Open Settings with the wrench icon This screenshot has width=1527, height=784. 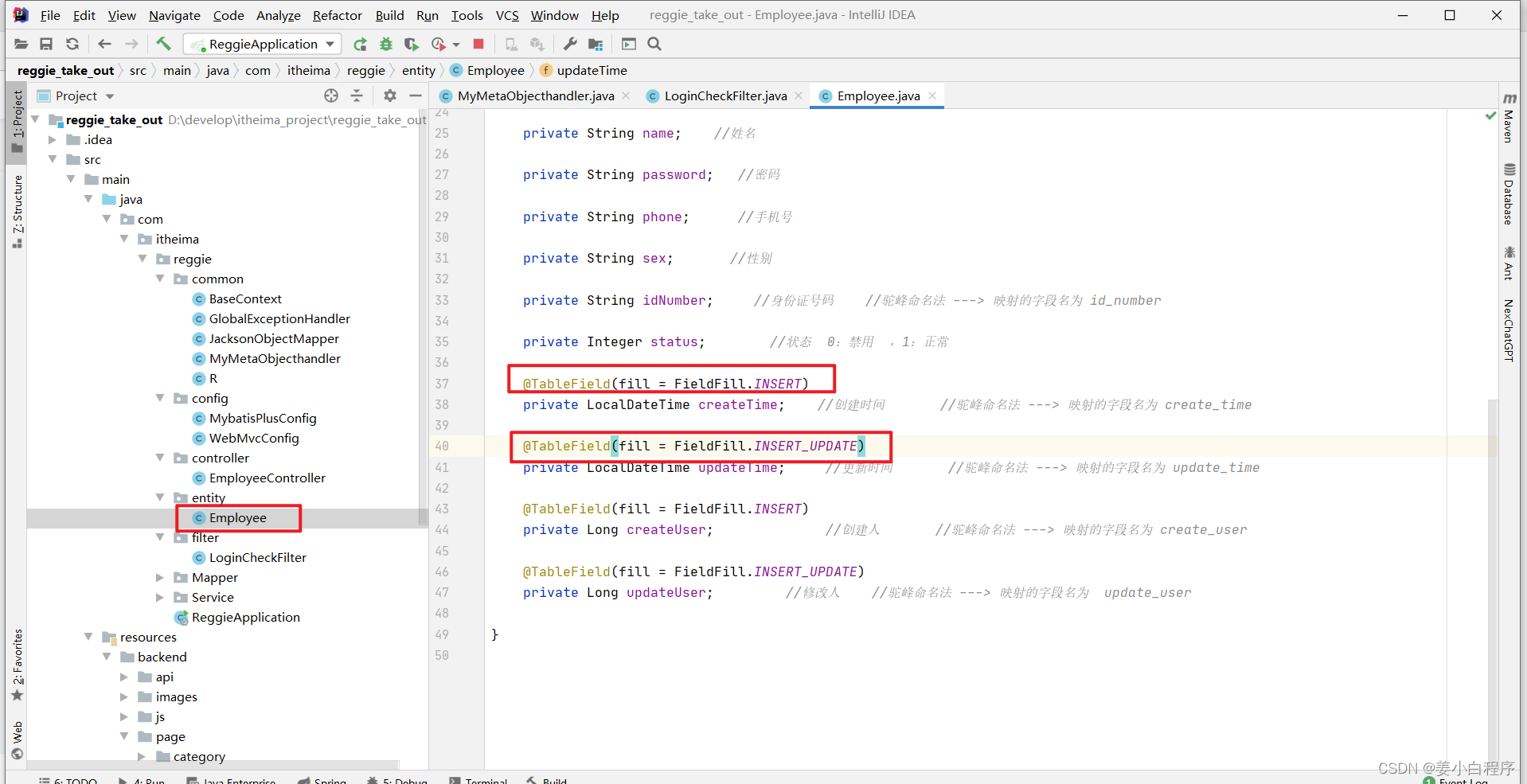pos(570,44)
